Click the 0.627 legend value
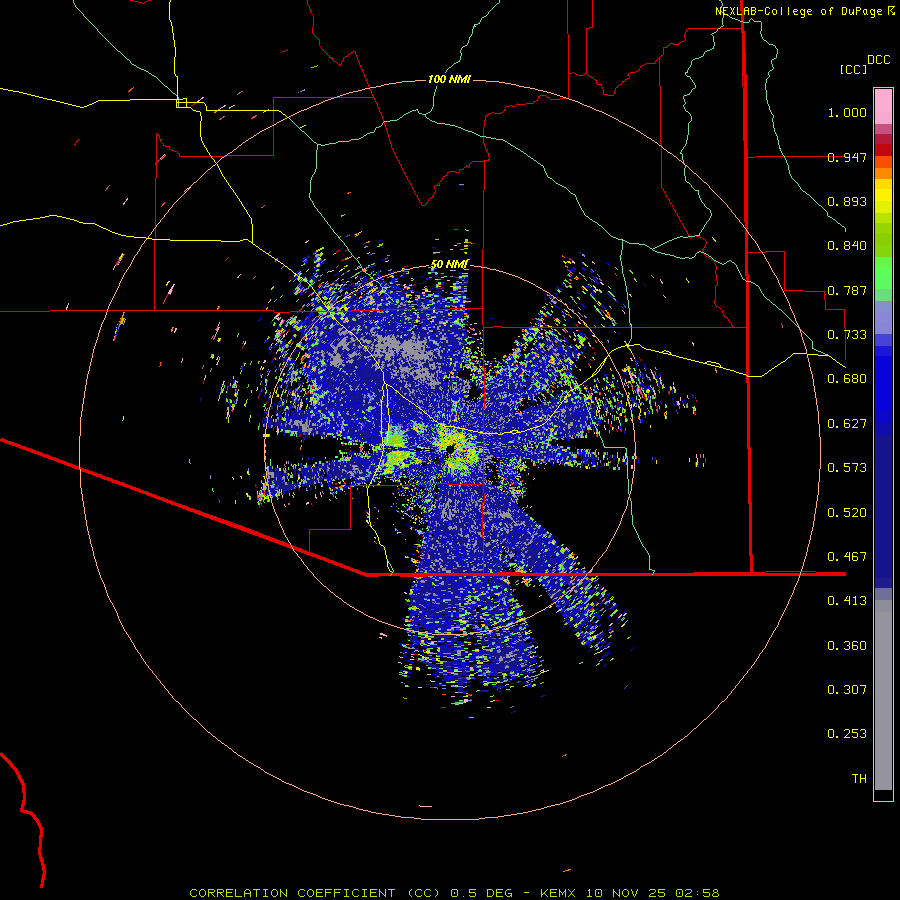This screenshot has height=900, width=900. (847, 424)
